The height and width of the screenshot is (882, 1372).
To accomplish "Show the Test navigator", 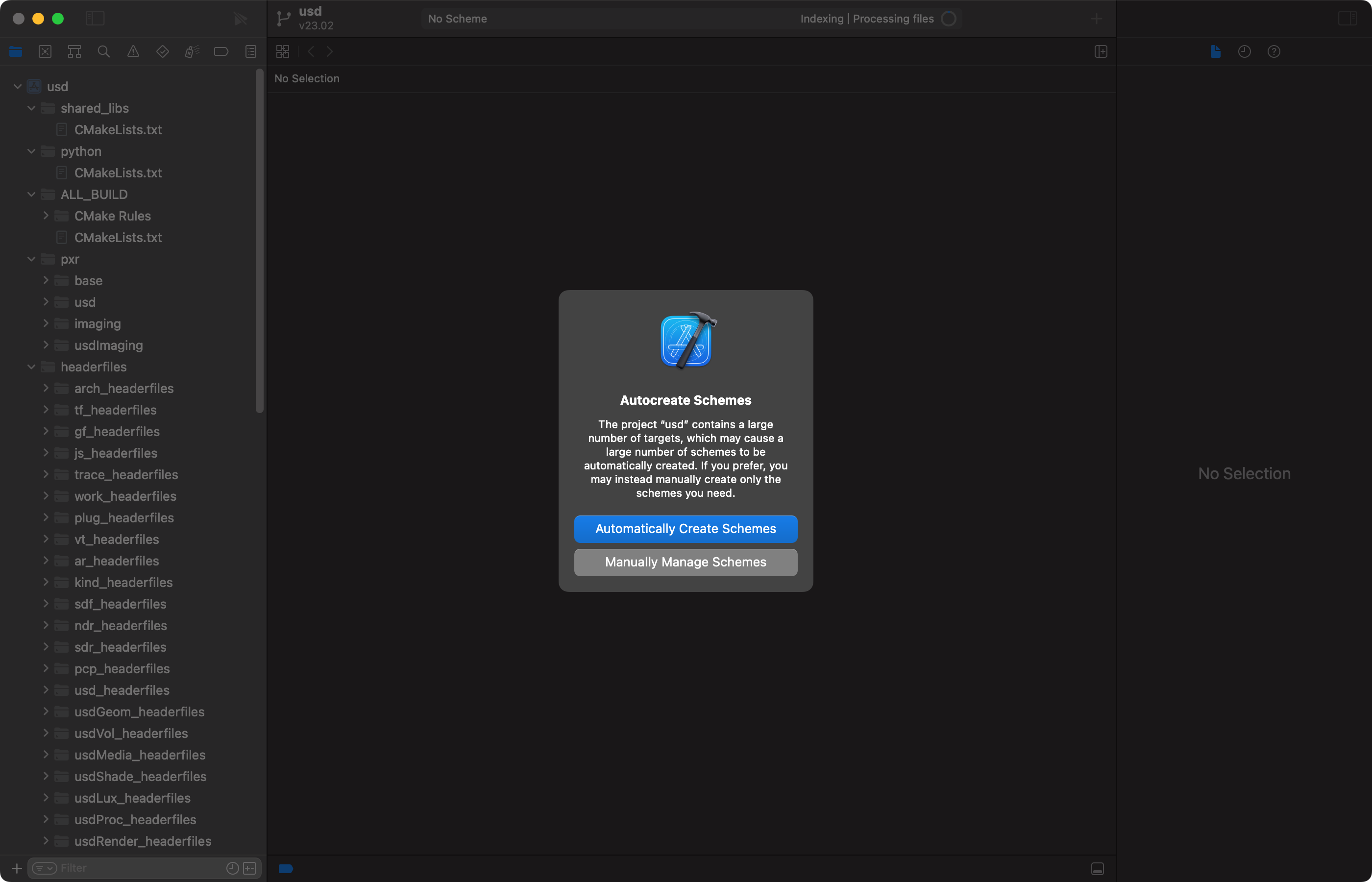I will (163, 51).
